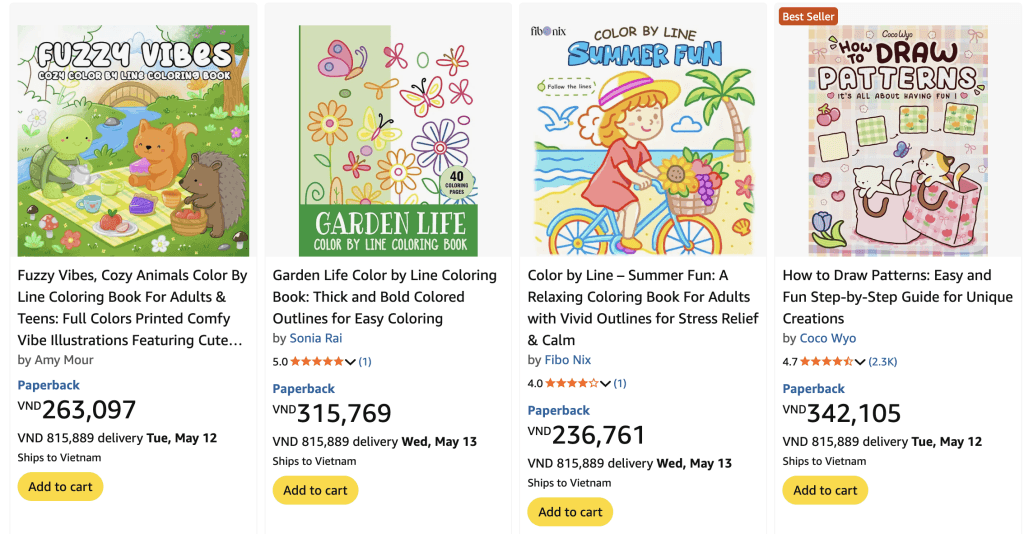Open the Fuzzy Vibes book cover image

(133, 141)
